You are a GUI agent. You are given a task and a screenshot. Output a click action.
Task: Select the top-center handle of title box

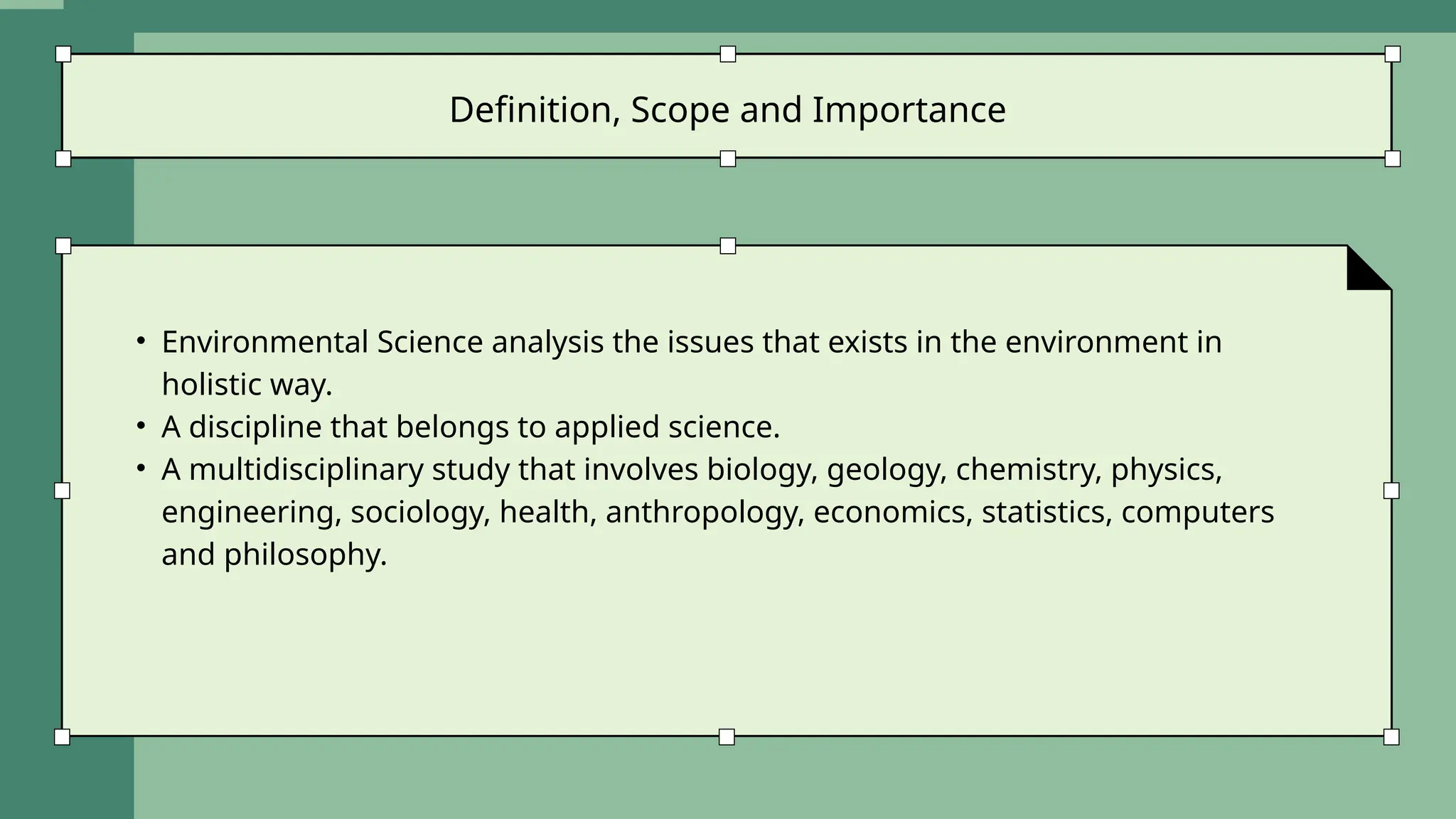tap(727, 54)
